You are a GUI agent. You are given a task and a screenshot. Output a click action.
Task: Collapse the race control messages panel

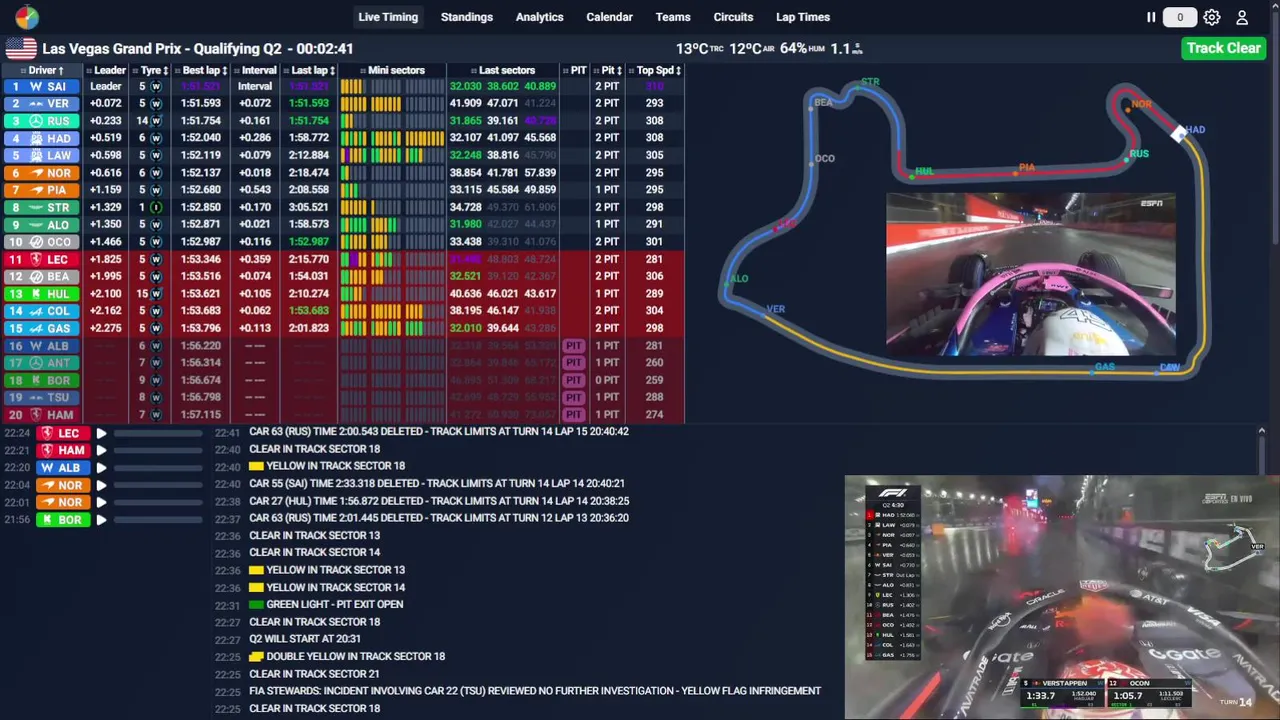click(1261, 431)
